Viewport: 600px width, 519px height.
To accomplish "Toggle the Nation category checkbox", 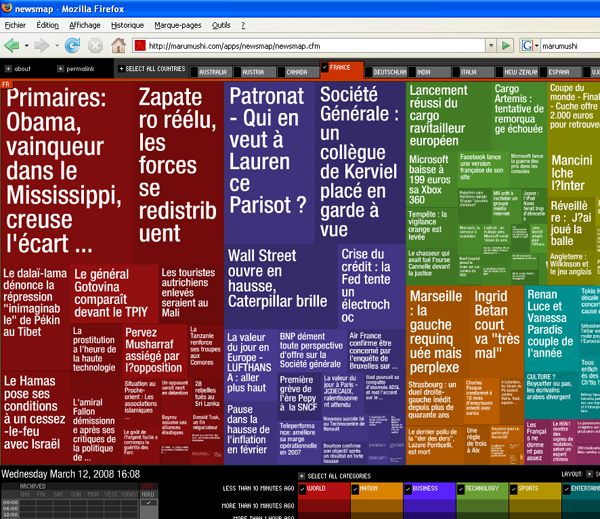I will coord(355,489).
